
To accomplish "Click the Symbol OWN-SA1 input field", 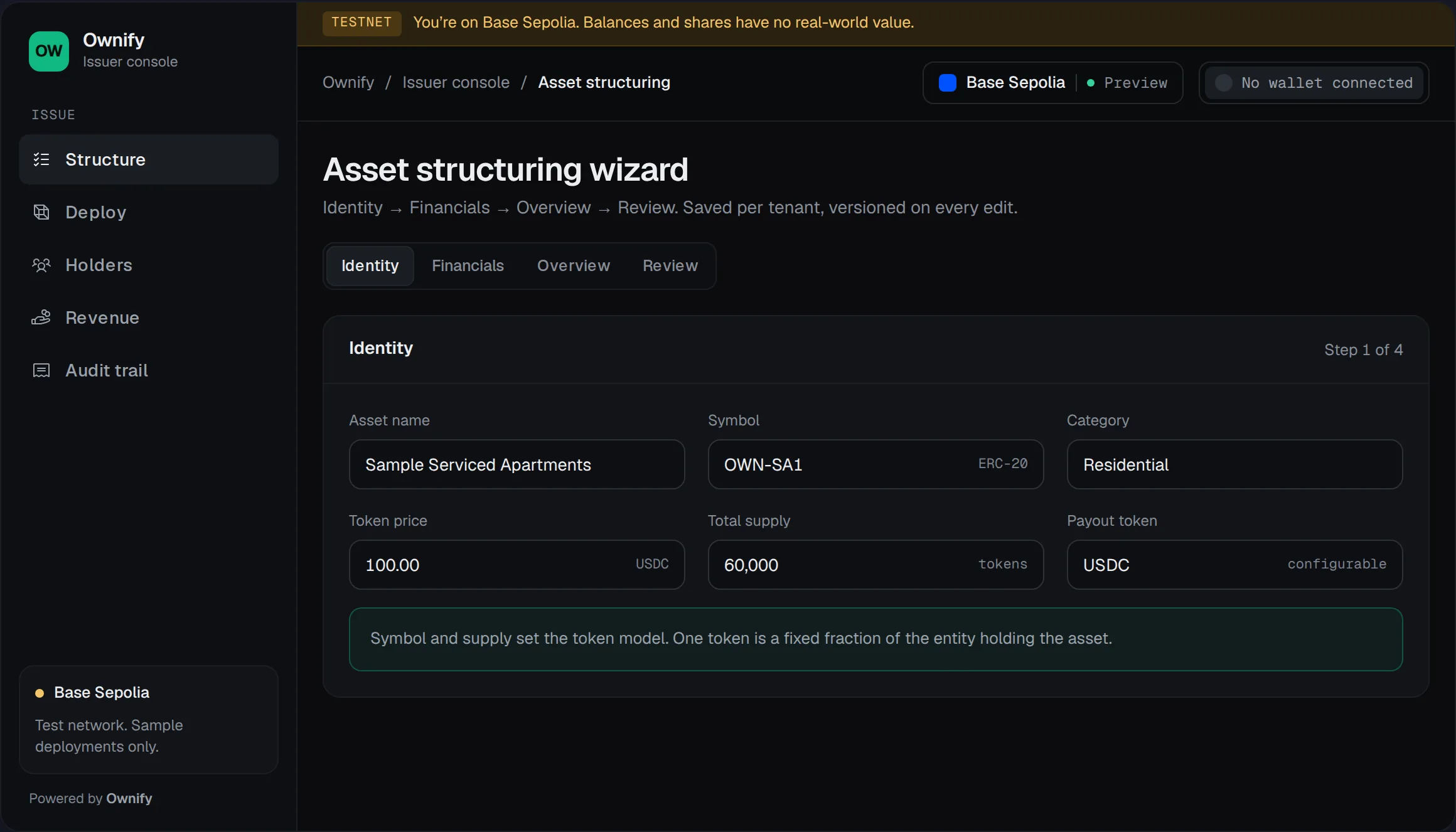I will pyautogui.click(x=875, y=464).
